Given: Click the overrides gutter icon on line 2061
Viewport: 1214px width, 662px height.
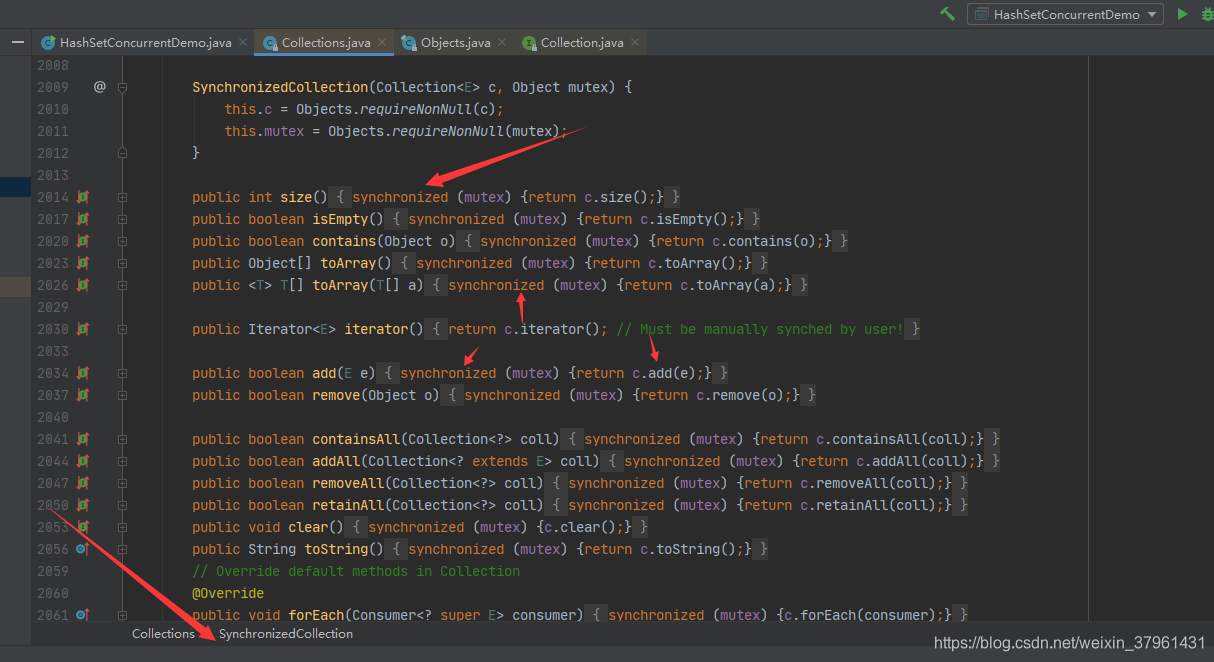Looking at the screenshot, I should pos(82,615).
